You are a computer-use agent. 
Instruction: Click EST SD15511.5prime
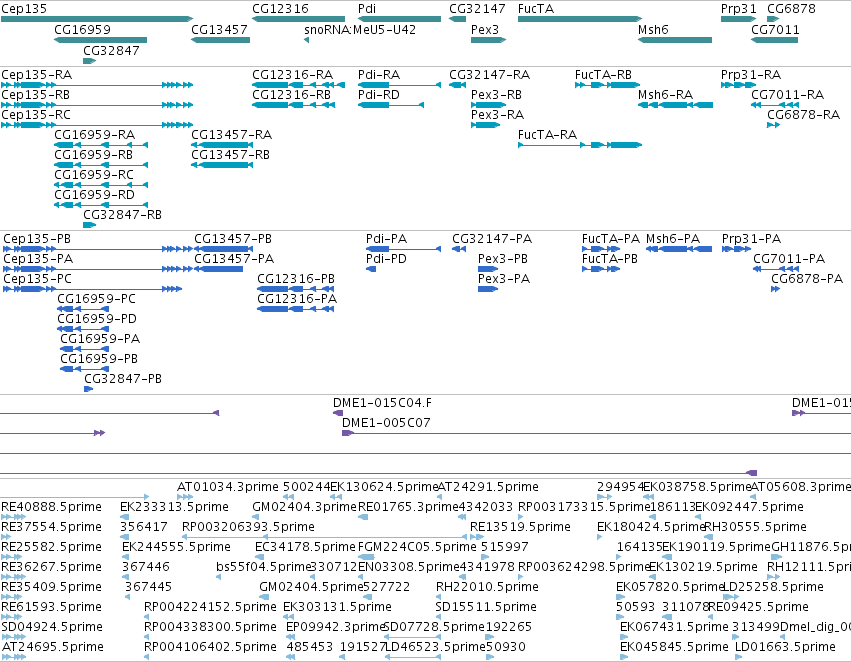point(486,607)
